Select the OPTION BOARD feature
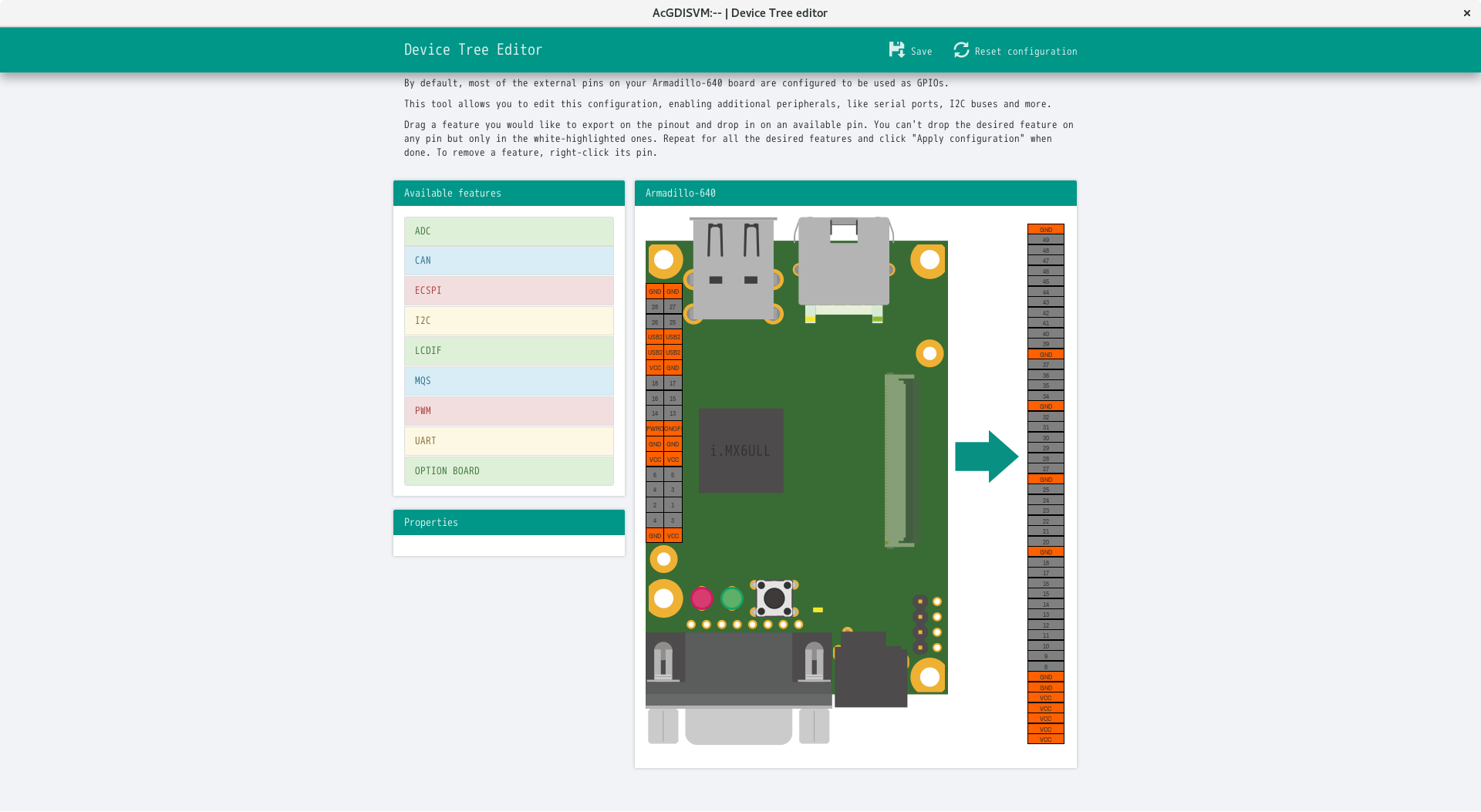Screen dimensions: 1481x812 508,471
